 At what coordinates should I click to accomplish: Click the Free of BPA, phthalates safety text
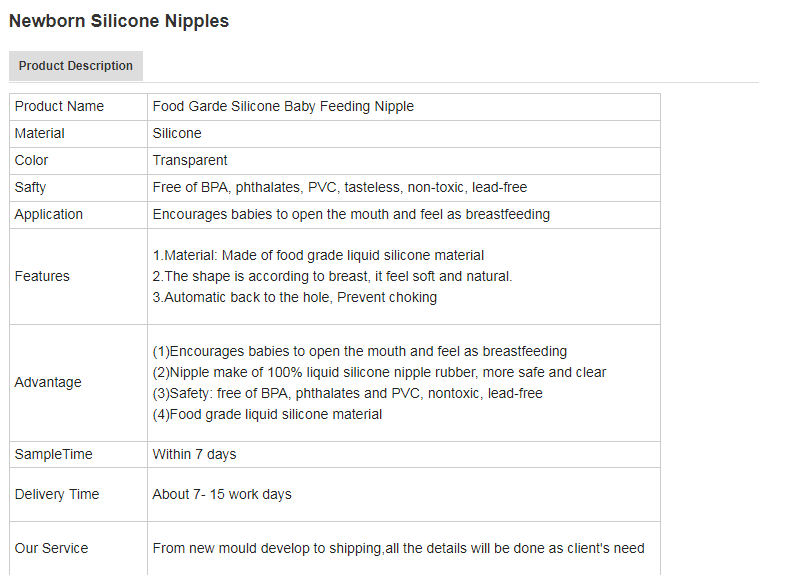(340, 188)
